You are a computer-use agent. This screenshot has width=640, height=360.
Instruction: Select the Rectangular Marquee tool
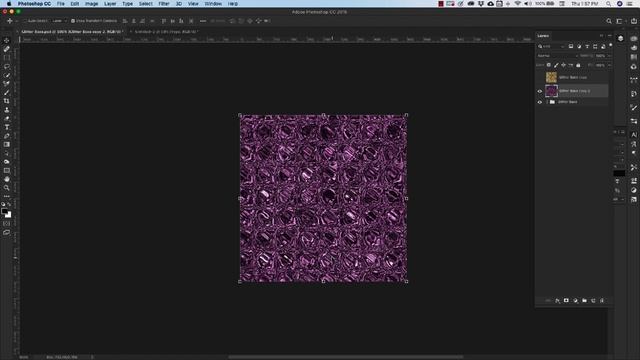7,58
